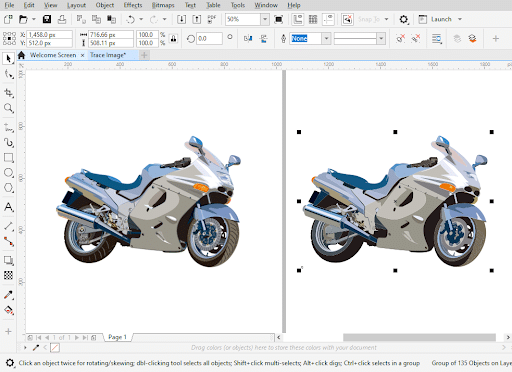
Task: Select the Shape tool in toolbox
Action: pos(8,74)
